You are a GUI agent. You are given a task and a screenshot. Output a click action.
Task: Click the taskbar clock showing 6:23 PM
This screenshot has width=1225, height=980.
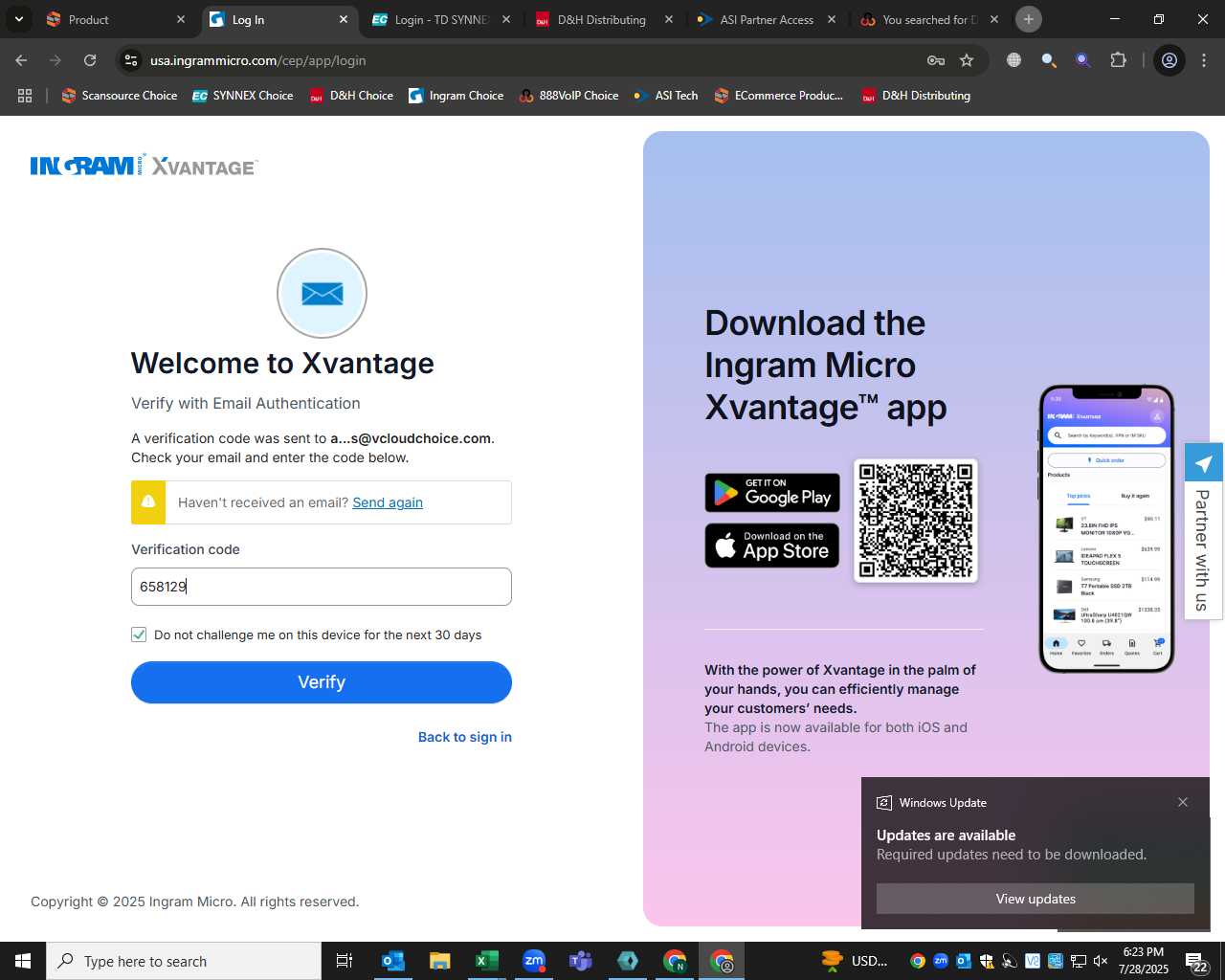point(1144,961)
